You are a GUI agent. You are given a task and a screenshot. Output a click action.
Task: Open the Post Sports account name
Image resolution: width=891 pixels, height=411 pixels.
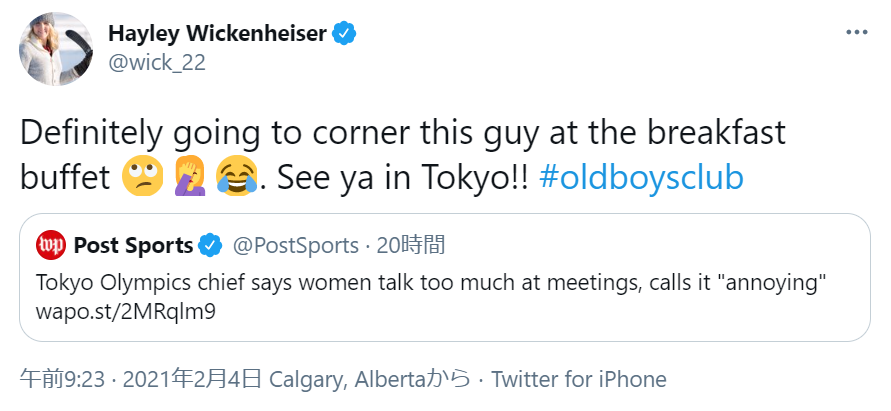(133, 245)
